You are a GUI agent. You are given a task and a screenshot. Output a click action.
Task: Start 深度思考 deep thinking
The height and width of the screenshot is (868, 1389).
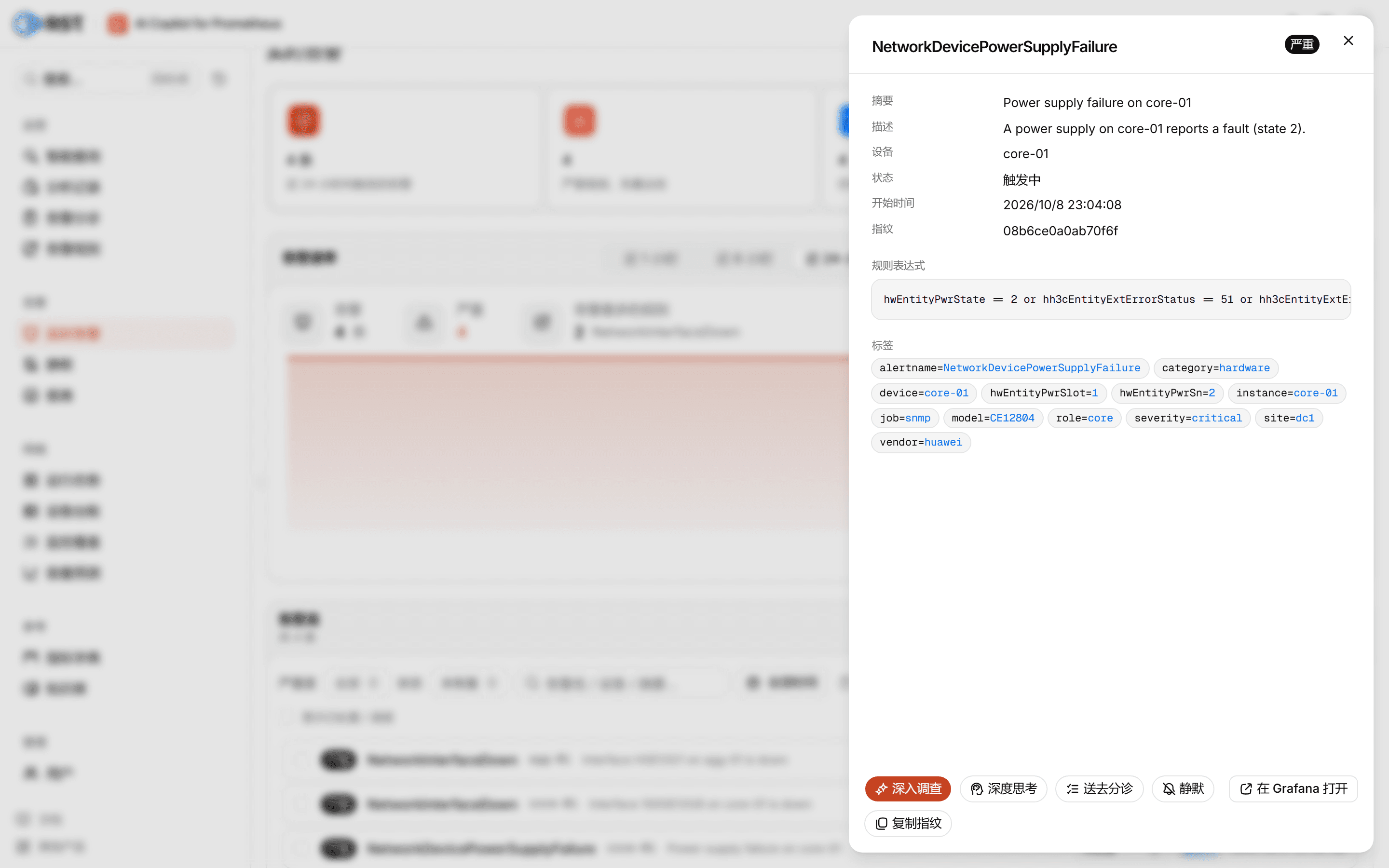(x=1003, y=789)
